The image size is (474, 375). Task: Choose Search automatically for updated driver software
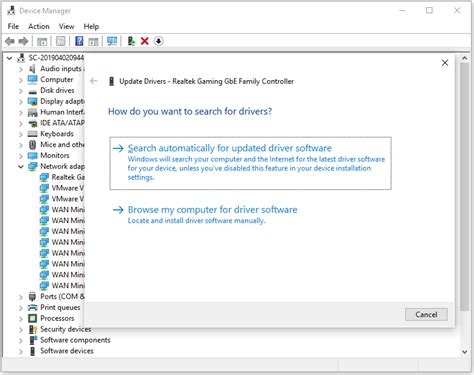pyautogui.click(x=250, y=163)
